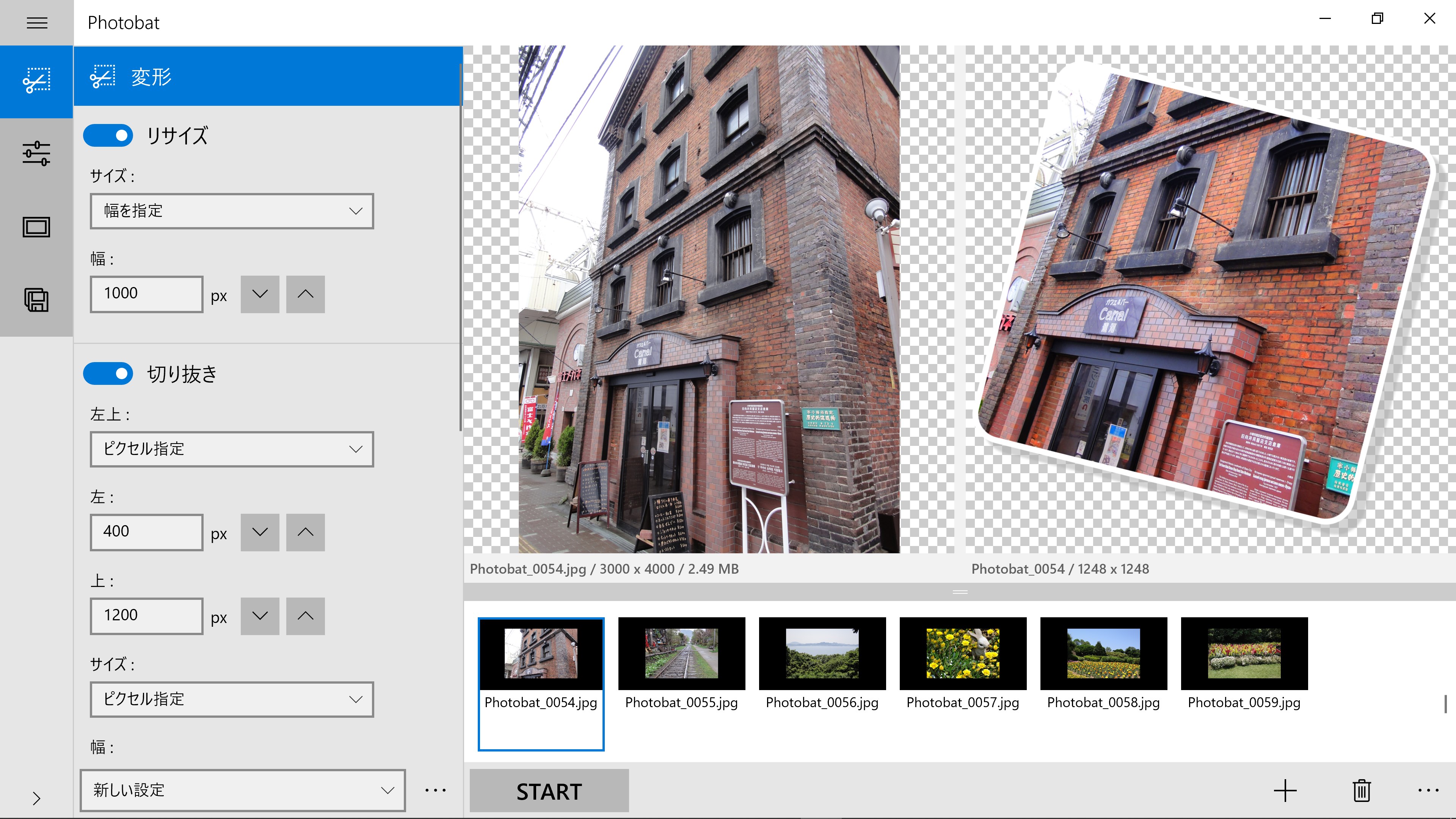Open the 幅を指定 size dropdown
Screen dimensions: 1456x819
tap(232, 211)
